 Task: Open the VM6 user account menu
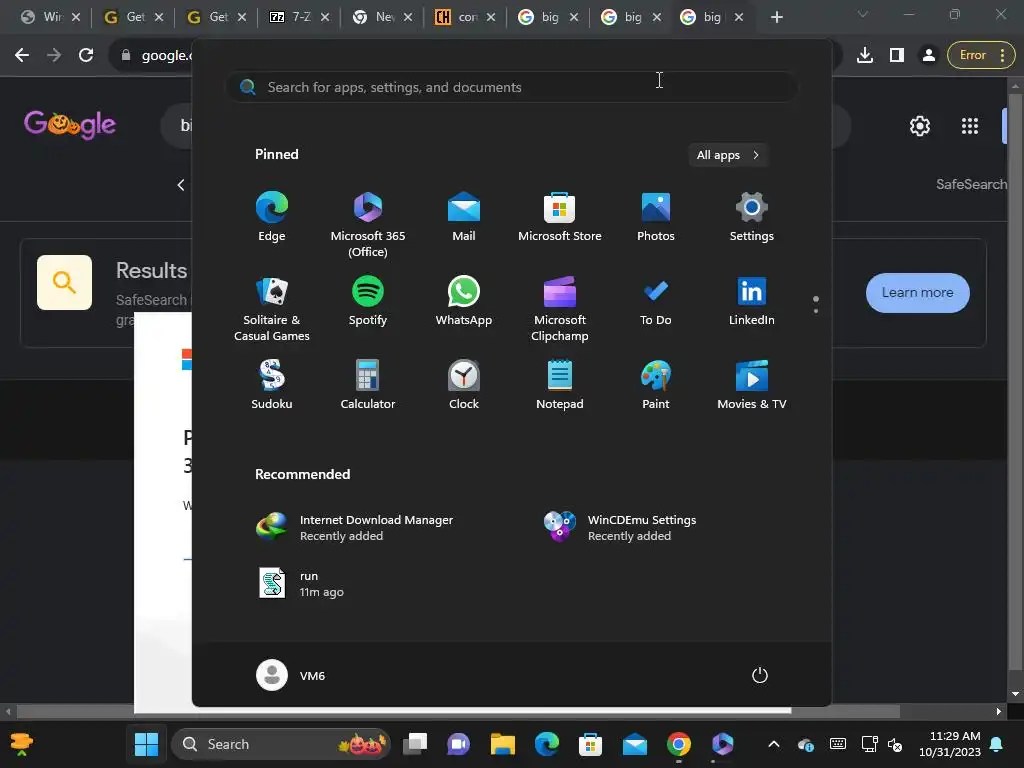tap(291, 675)
